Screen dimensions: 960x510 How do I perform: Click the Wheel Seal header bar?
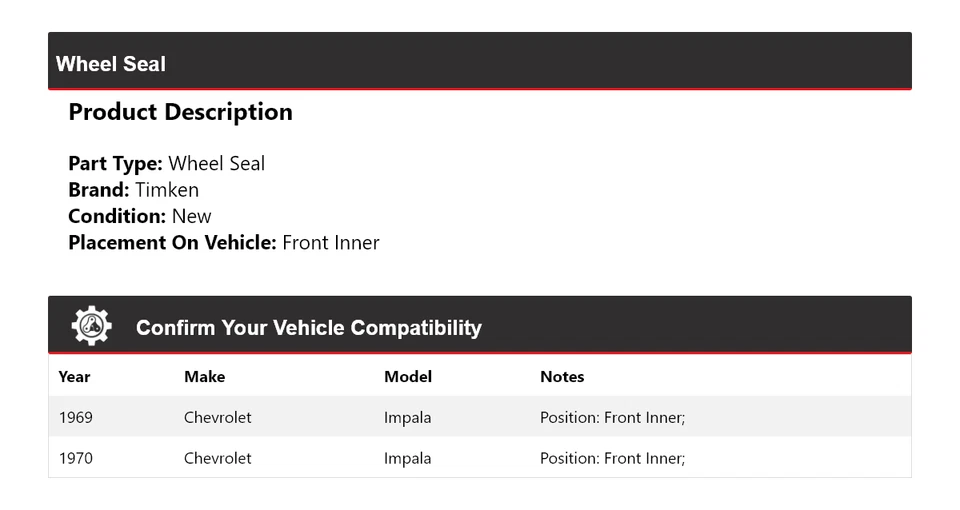pyautogui.click(x=480, y=63)
